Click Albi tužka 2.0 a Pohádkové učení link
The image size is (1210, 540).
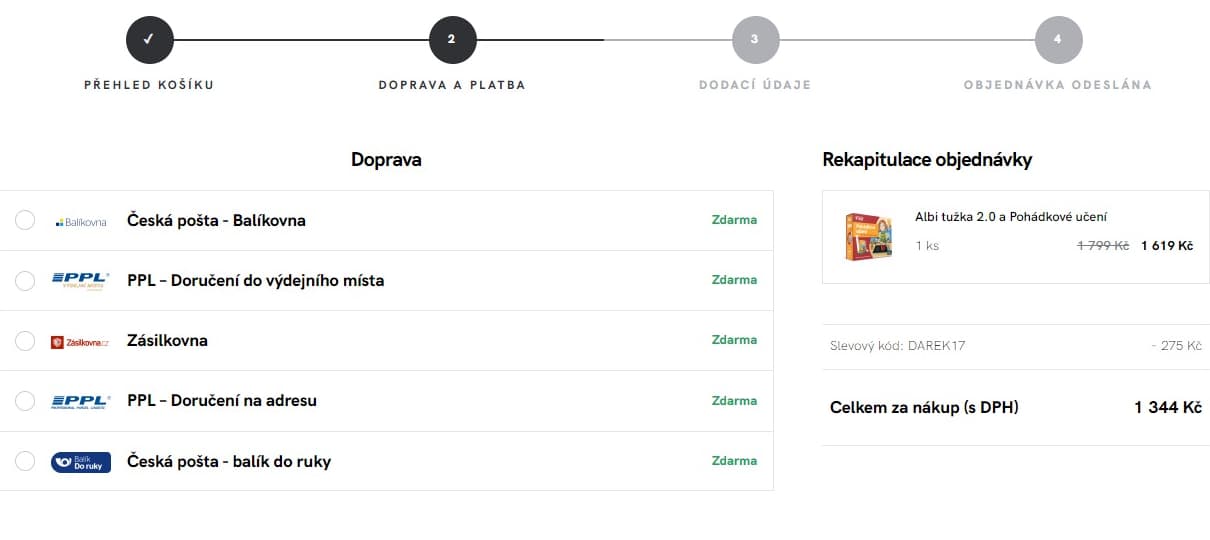point(1010,217)
